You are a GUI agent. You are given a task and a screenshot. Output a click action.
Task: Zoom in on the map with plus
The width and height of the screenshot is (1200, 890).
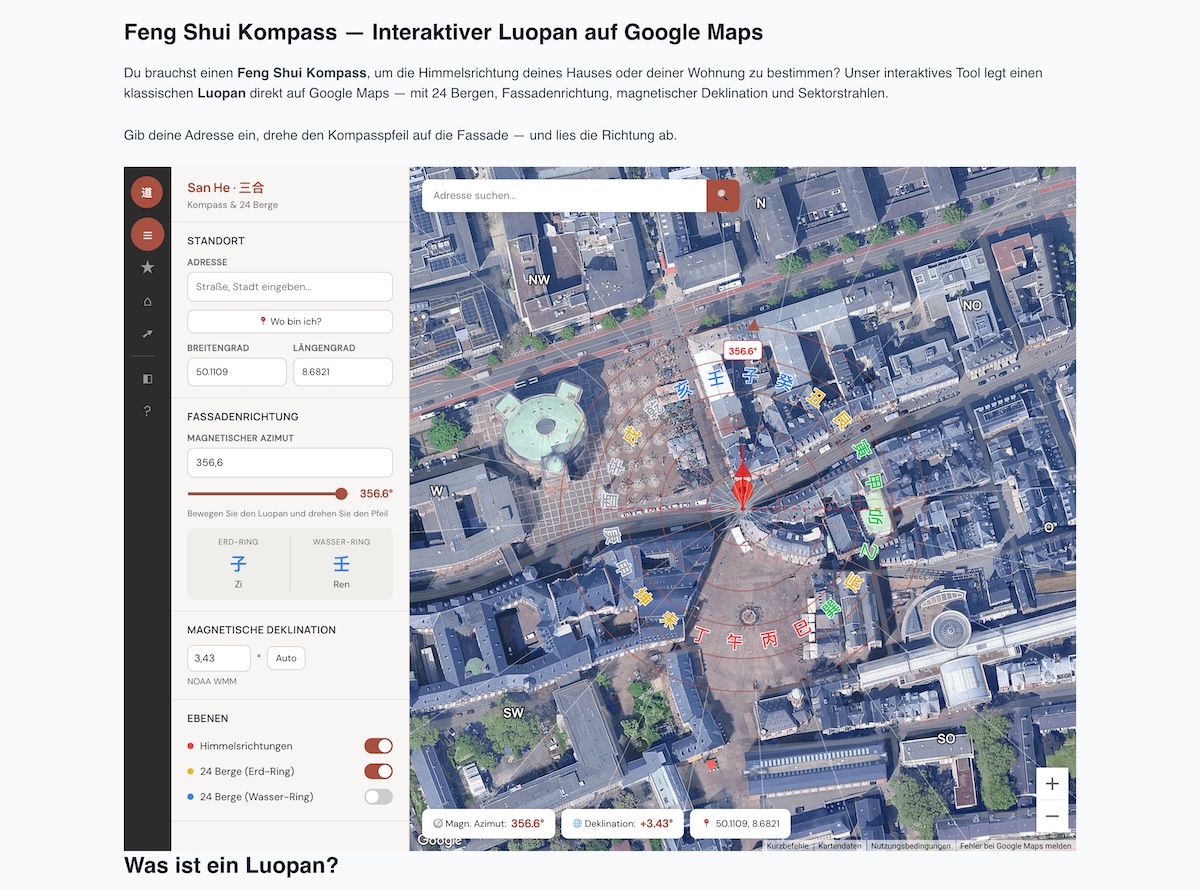pyautogui.click(x=1052, y=784)
